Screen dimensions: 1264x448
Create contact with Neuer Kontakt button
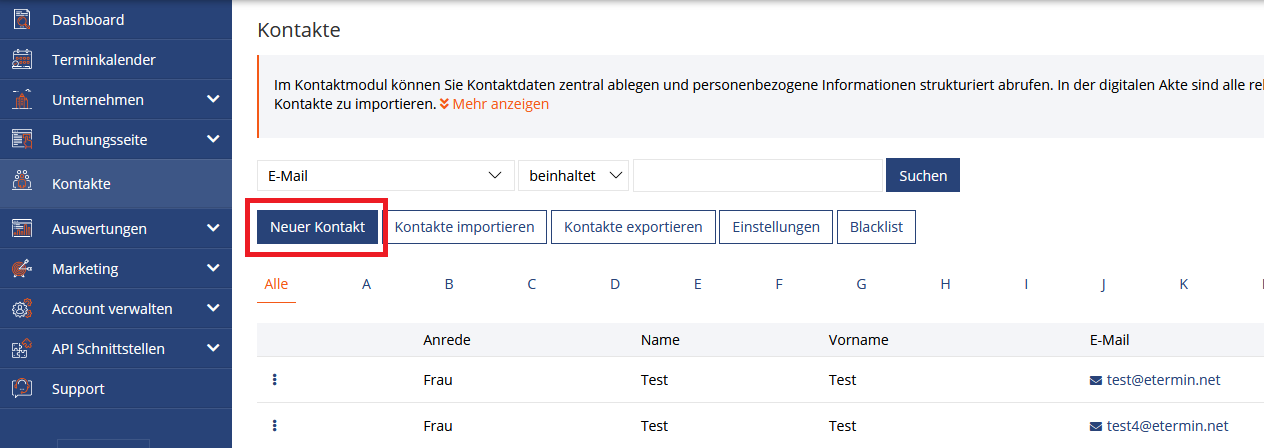pos(317,227)
